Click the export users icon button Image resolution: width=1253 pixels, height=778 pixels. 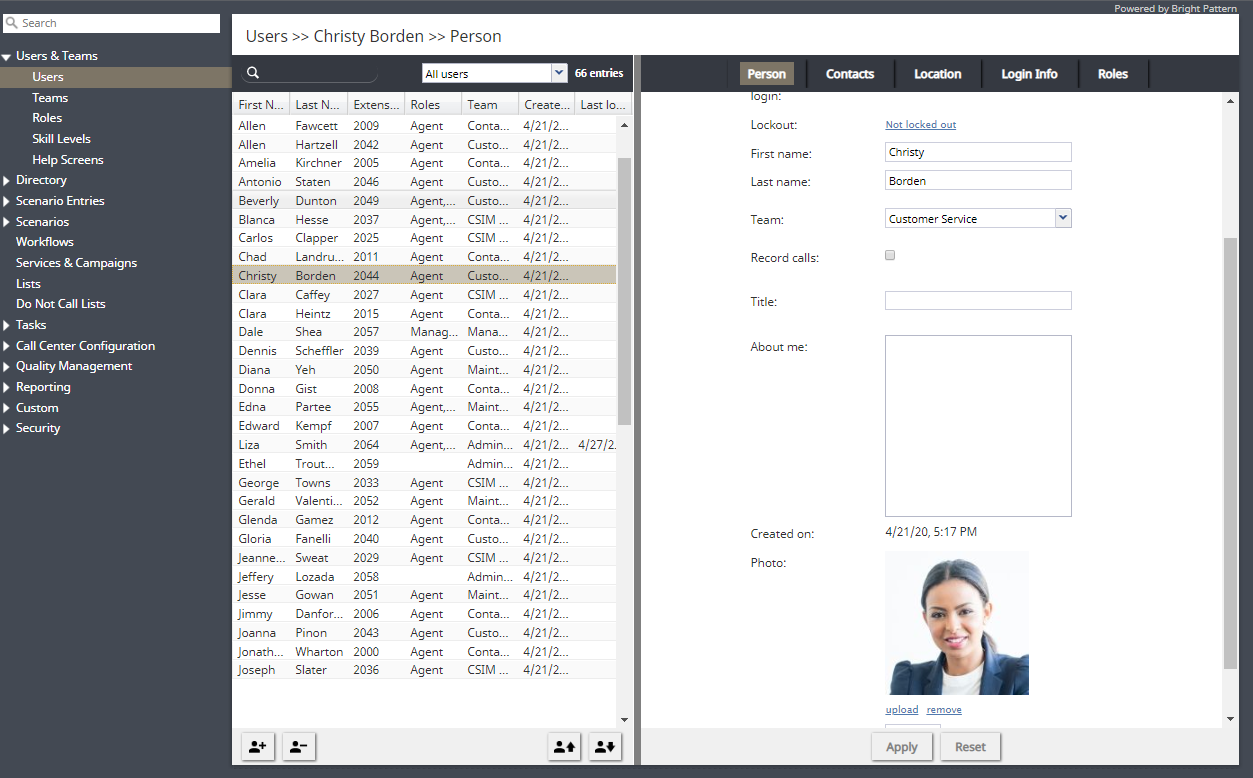605,746
